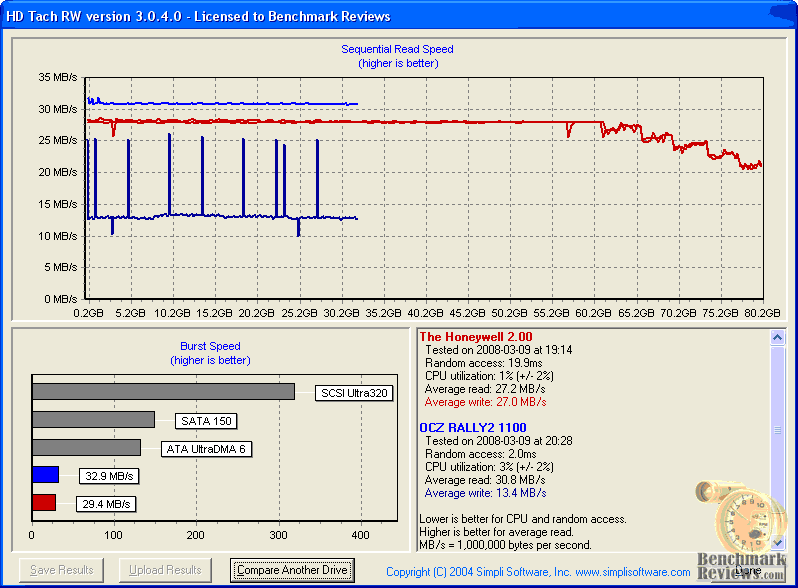Click 'CPU utilization: 1% (+/- 2%)' line
This screenshot has width=798, height=588.
[489, 376]
